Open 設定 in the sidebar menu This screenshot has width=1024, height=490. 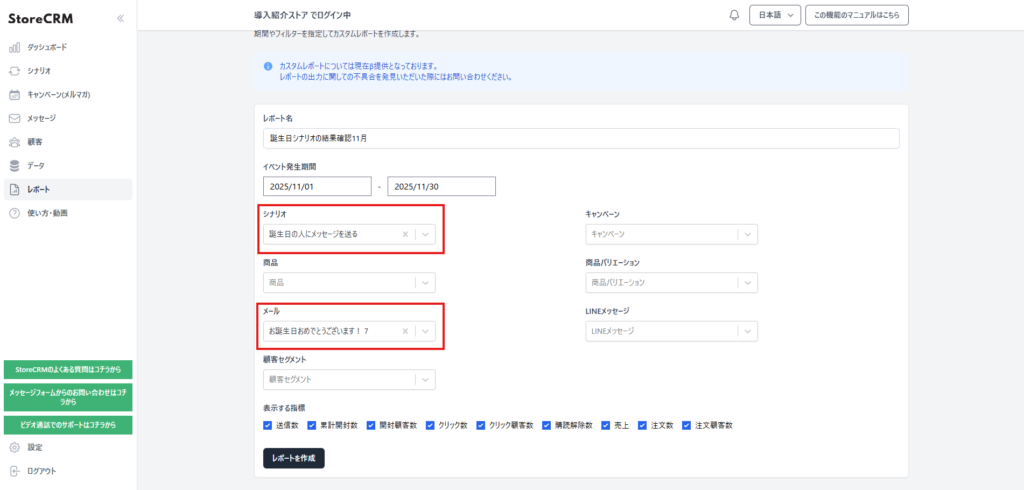35,447
